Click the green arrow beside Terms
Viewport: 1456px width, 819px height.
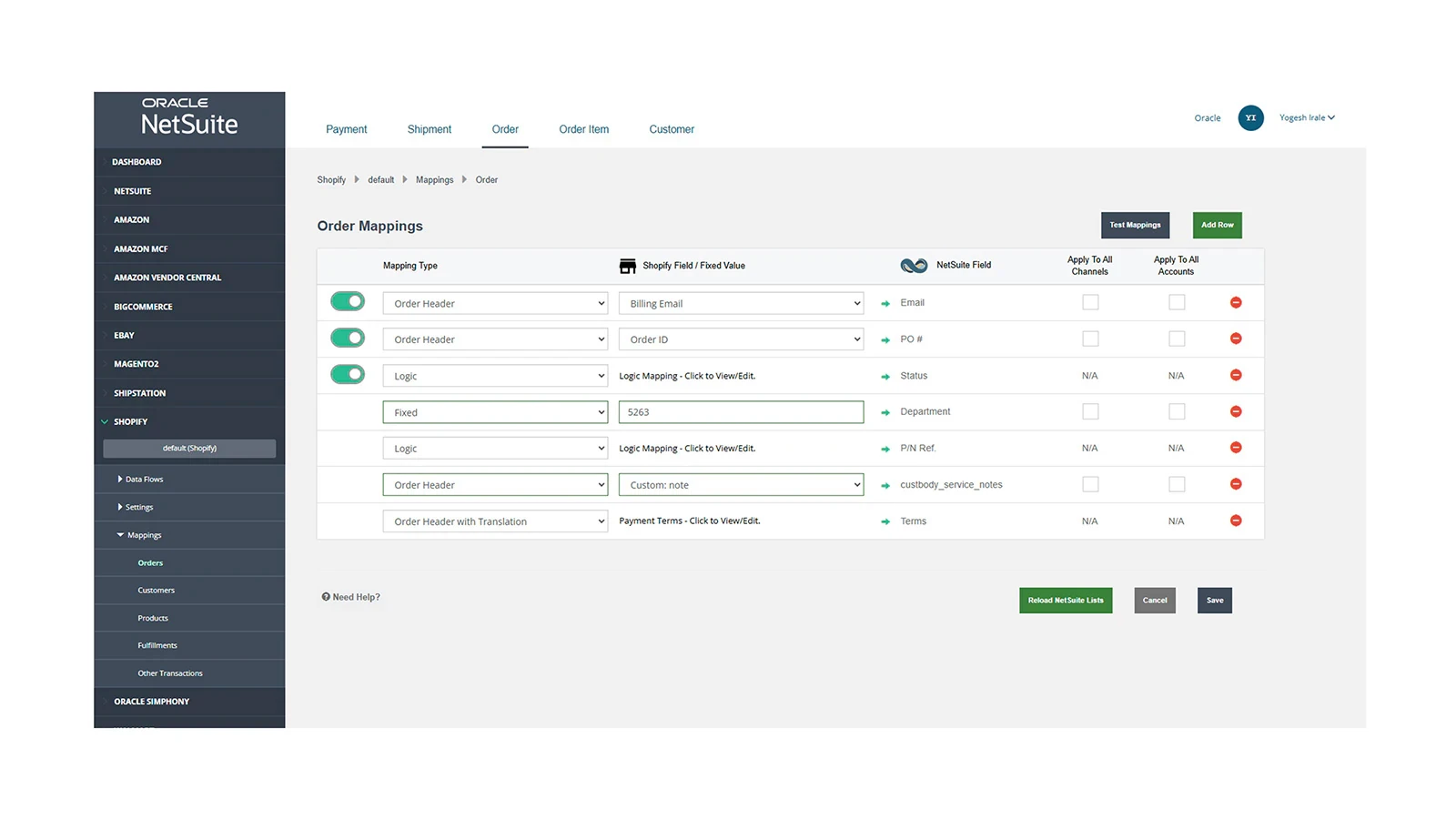885,521
